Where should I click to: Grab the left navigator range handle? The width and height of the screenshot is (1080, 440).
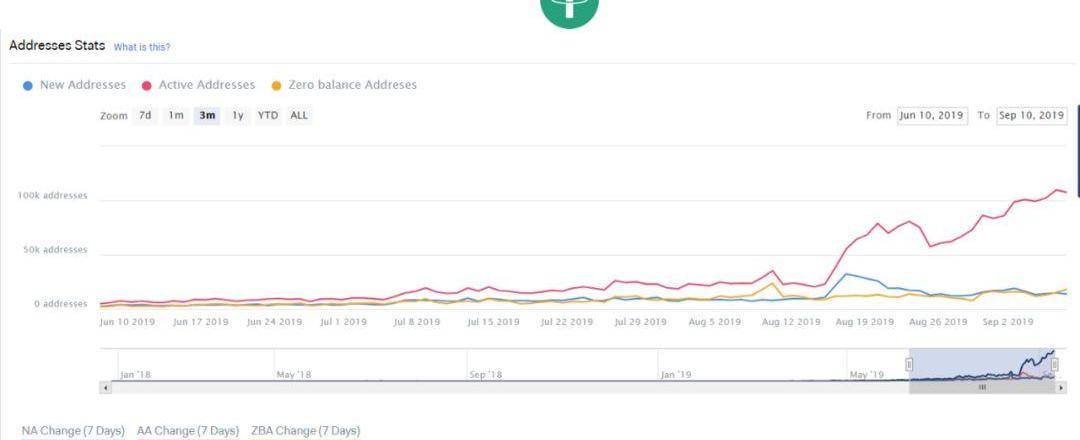pyautogui.click(x=909, y=365)
